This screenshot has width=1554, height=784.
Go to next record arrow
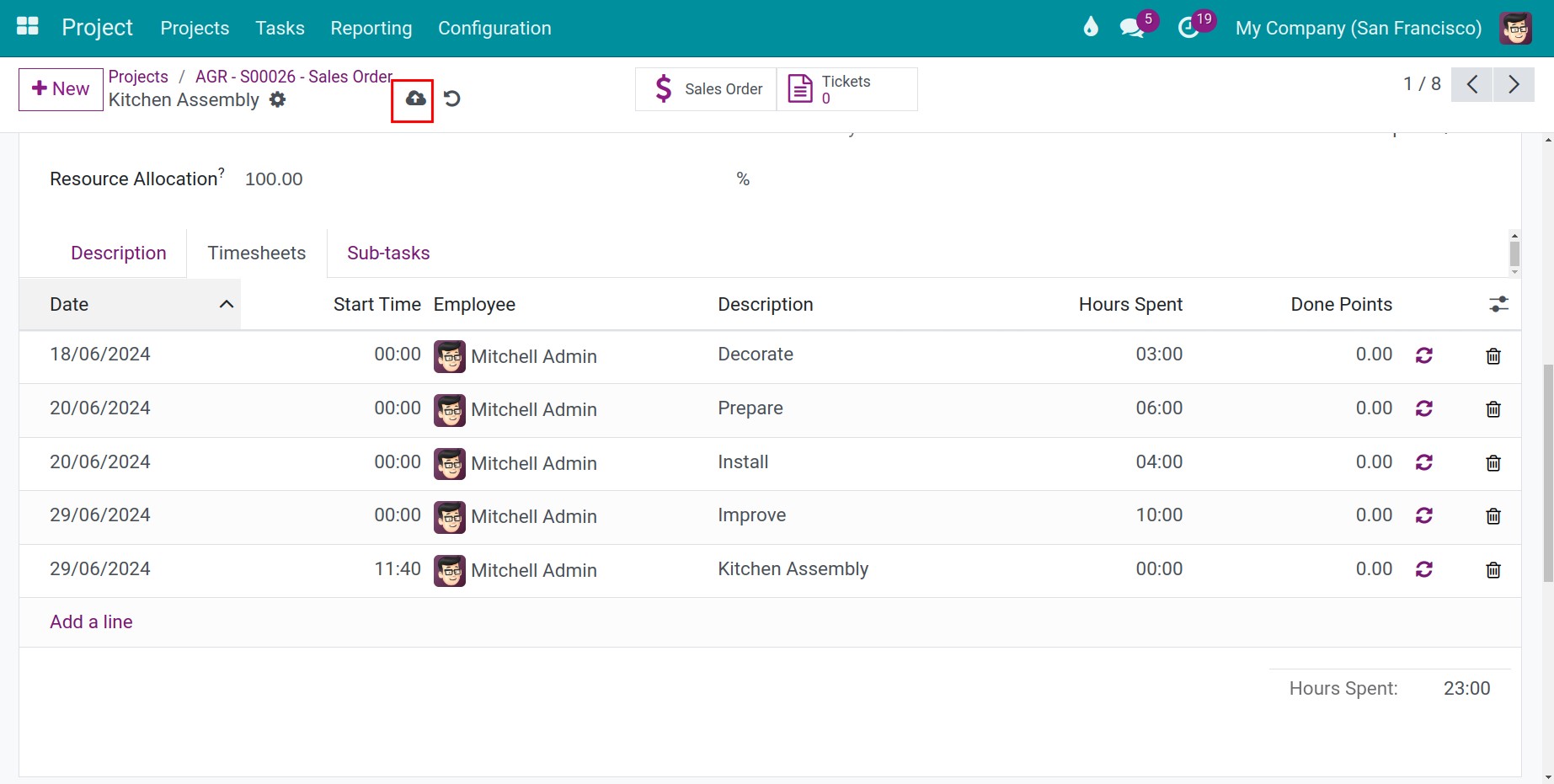click(x=1514, y=84)
